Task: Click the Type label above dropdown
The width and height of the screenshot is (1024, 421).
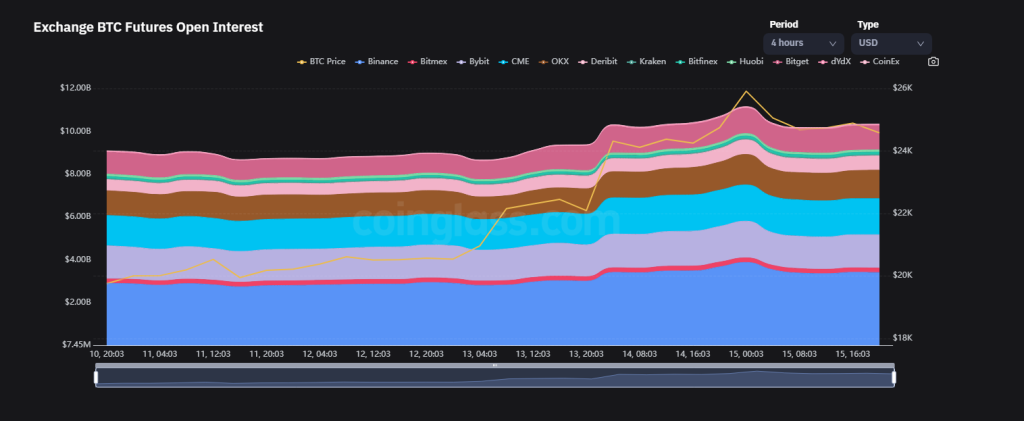Action: click(x=868, y=24)
